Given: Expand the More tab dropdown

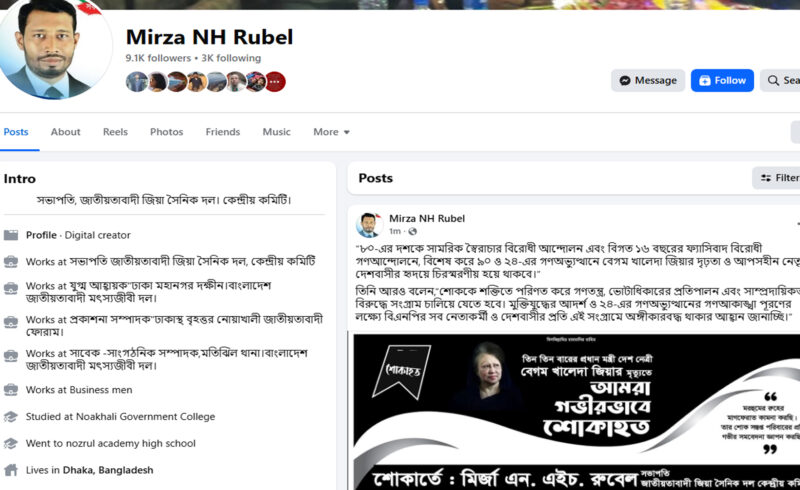Looking at the screenshot, I should pos(332,132).
